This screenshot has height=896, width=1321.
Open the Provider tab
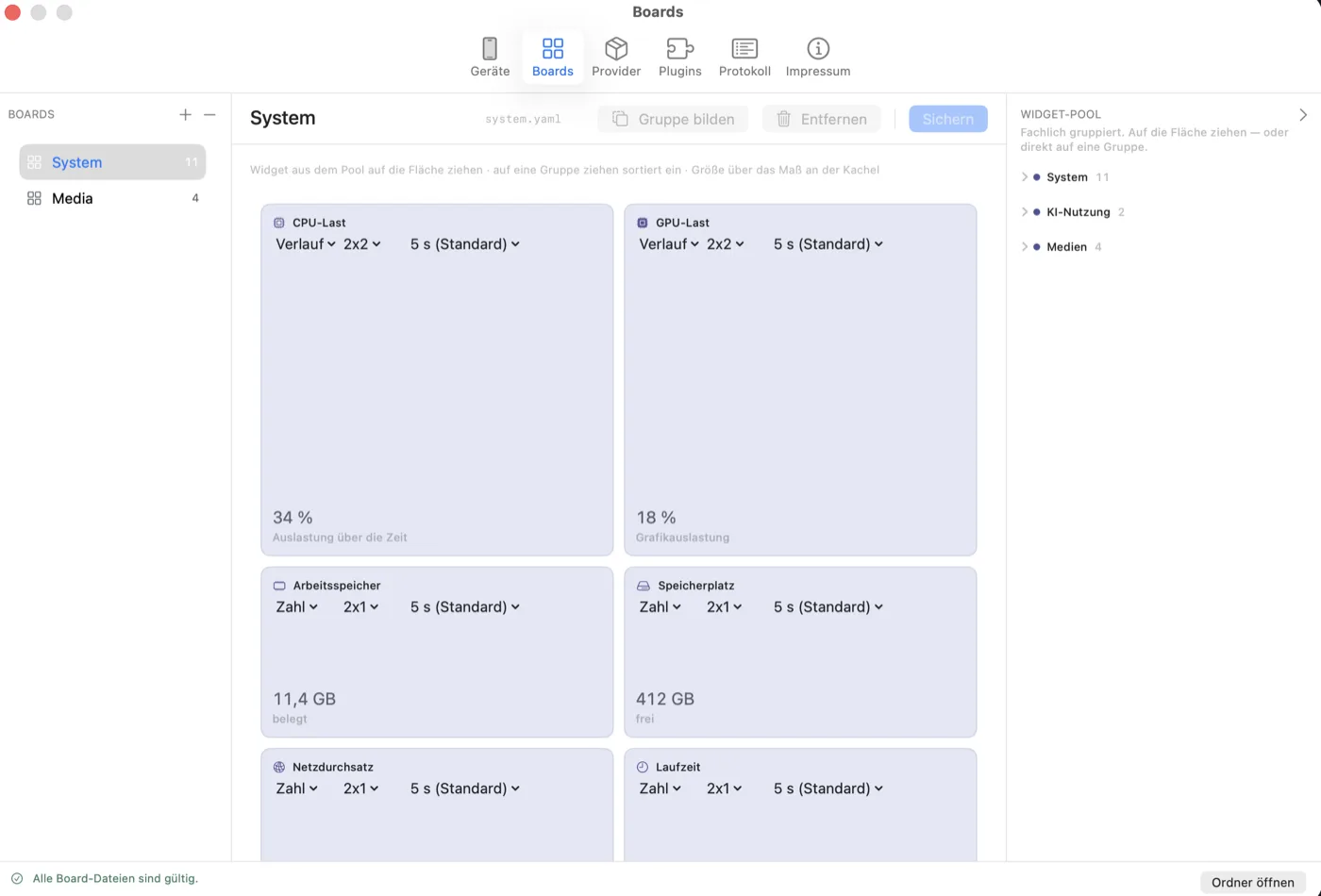pos(616,57)
